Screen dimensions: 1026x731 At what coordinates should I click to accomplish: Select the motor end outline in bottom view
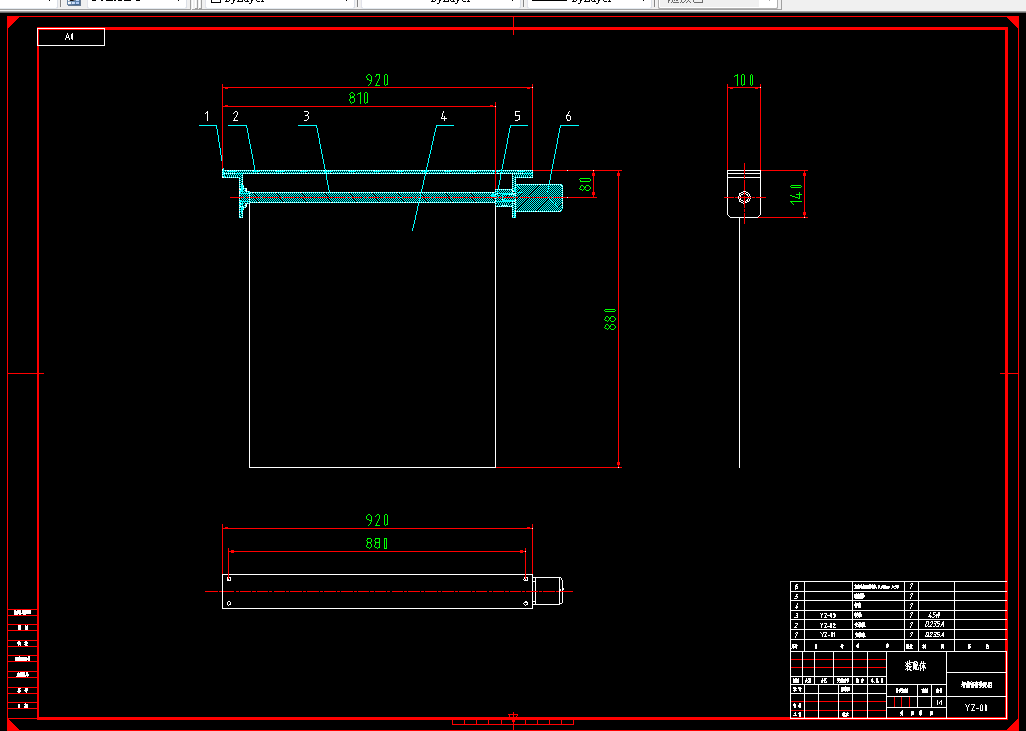click(548, 591)
